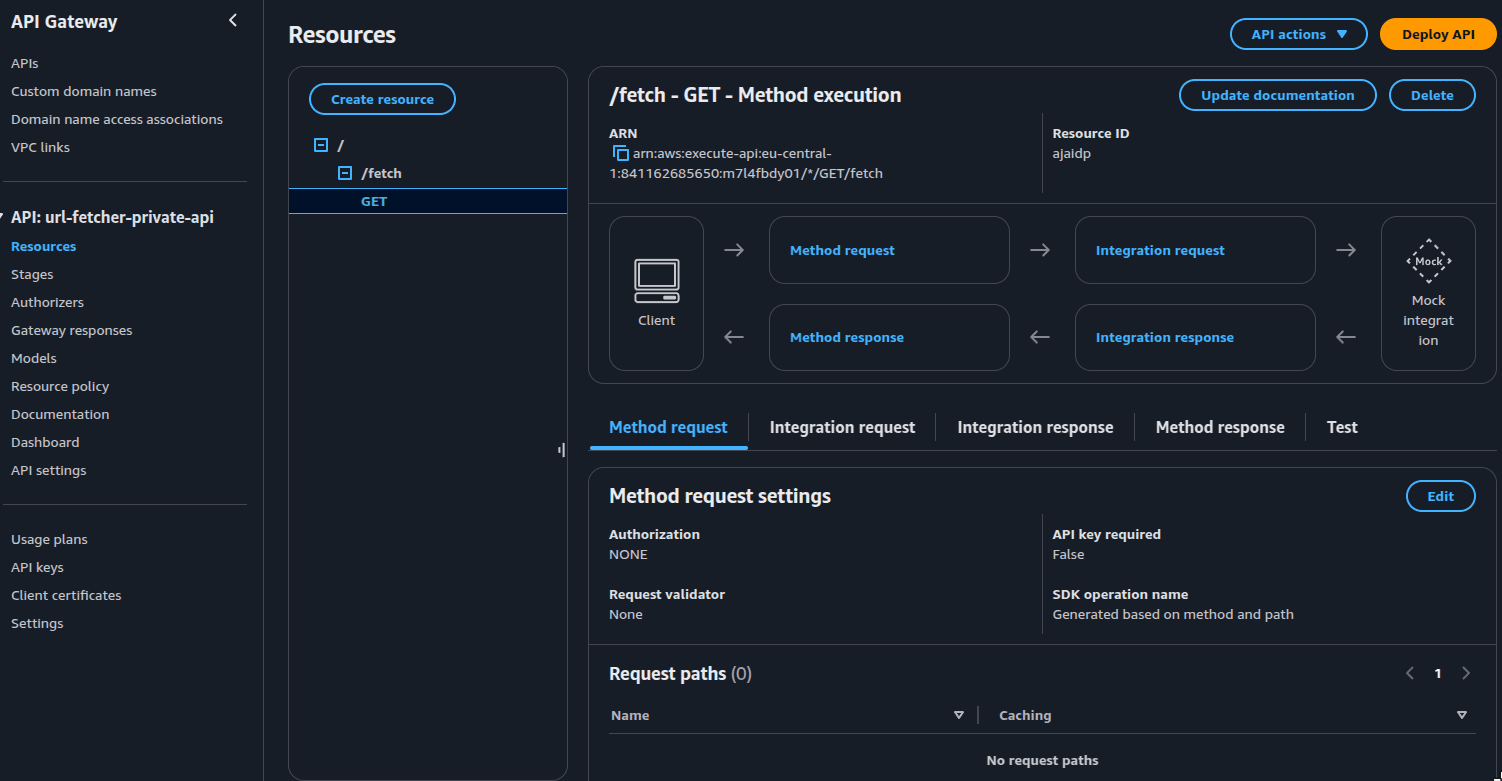
Task: Open Method response box in diagram
Action: 889,337
